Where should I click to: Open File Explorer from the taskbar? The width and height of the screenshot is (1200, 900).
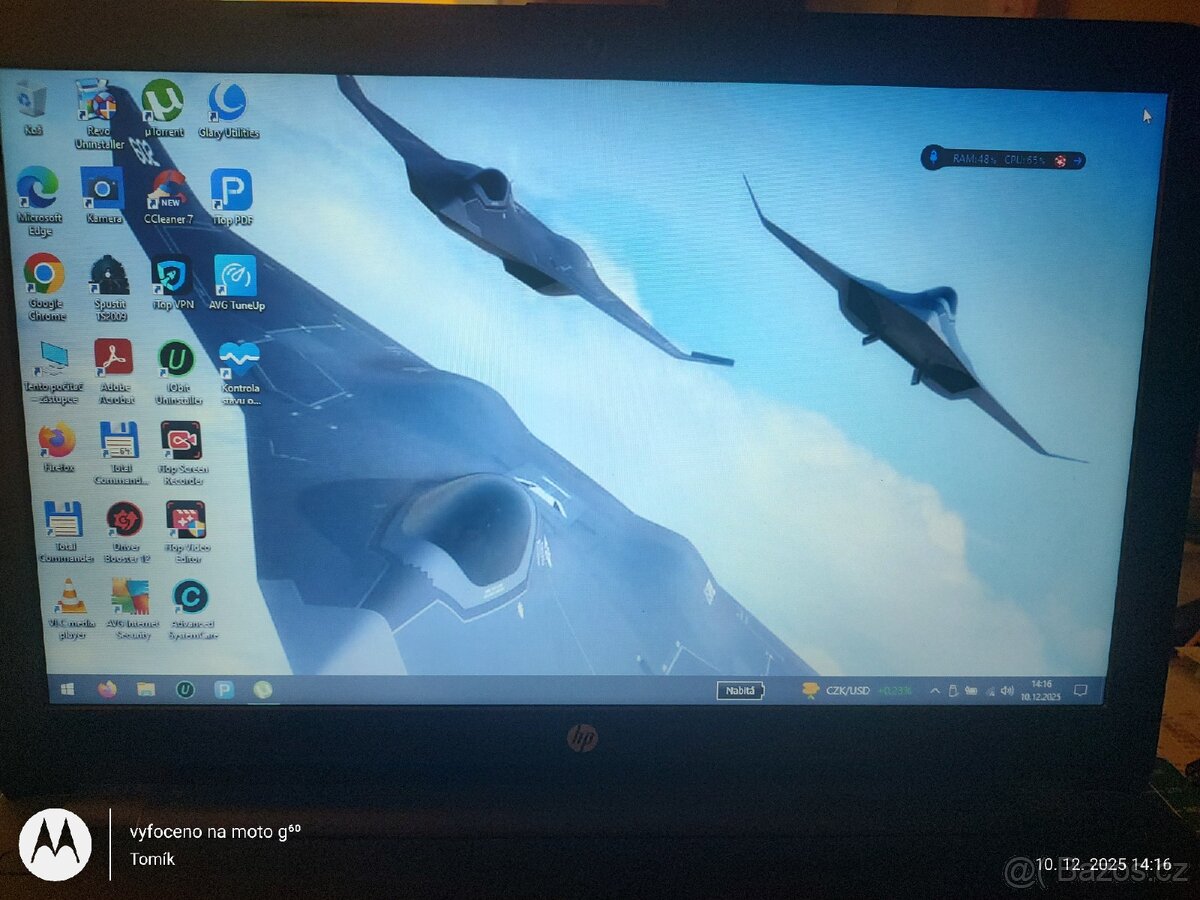coord(146,689)
